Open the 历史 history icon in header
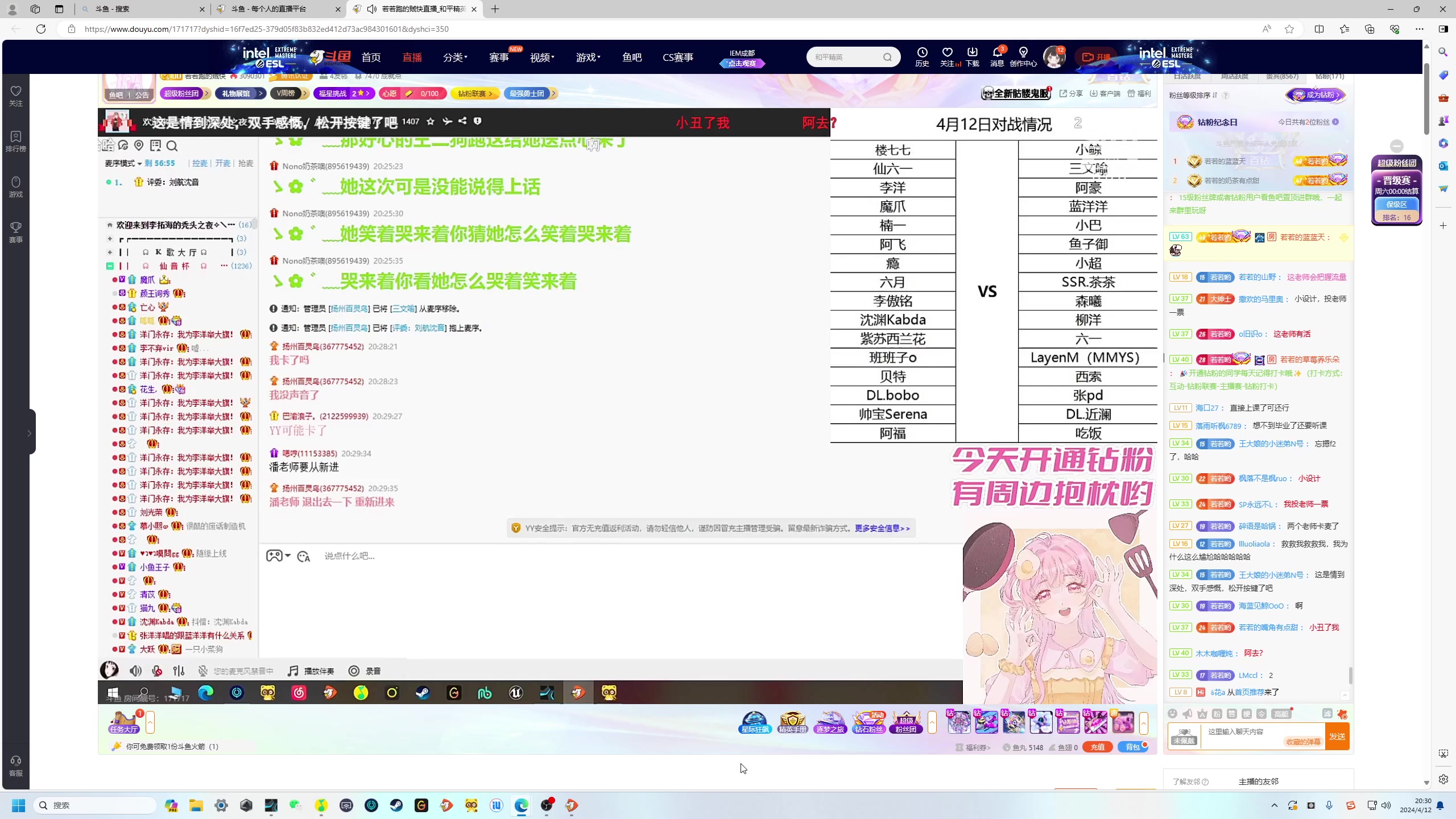This screenshot has height=819, width=1456. click(x=922, y=56)
